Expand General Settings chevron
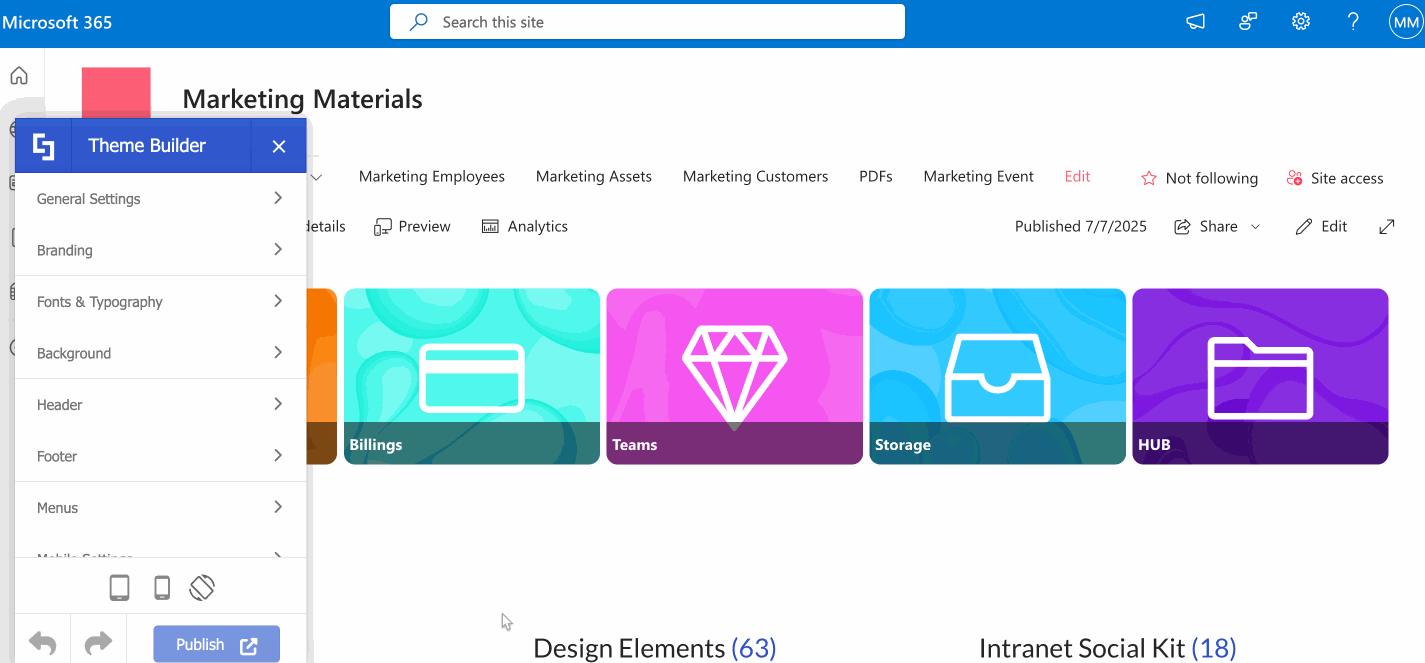 pyautogui.click(x=278, y=198)
